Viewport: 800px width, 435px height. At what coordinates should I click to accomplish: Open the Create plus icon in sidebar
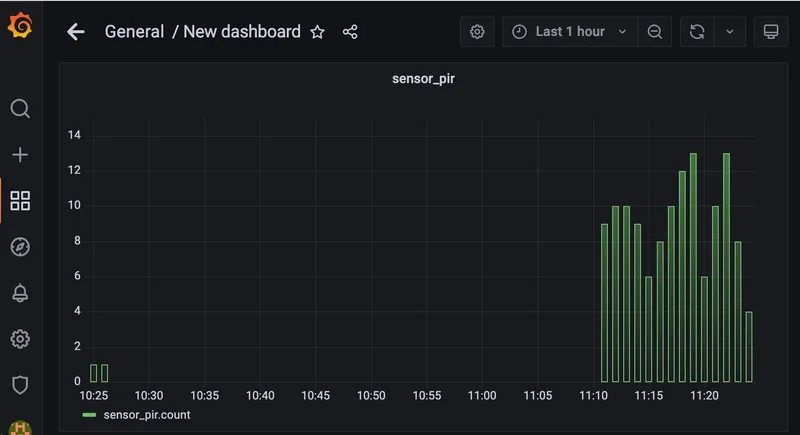(x=20, y=155)
